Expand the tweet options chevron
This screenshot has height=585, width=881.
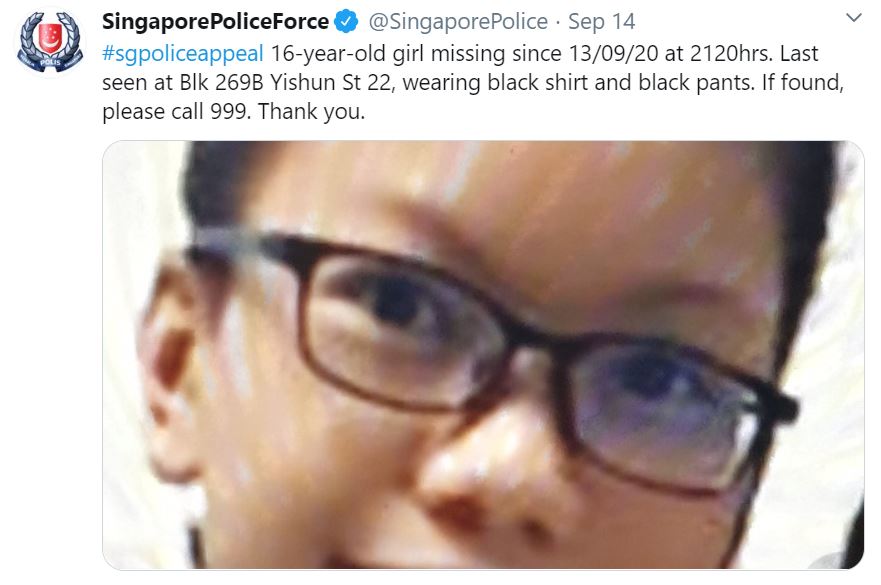tap(853, 18)
